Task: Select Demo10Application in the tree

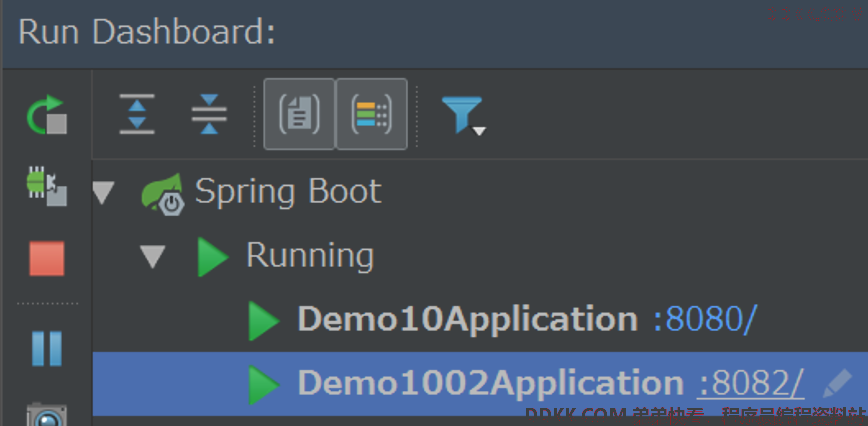Action: coord(468,319)
